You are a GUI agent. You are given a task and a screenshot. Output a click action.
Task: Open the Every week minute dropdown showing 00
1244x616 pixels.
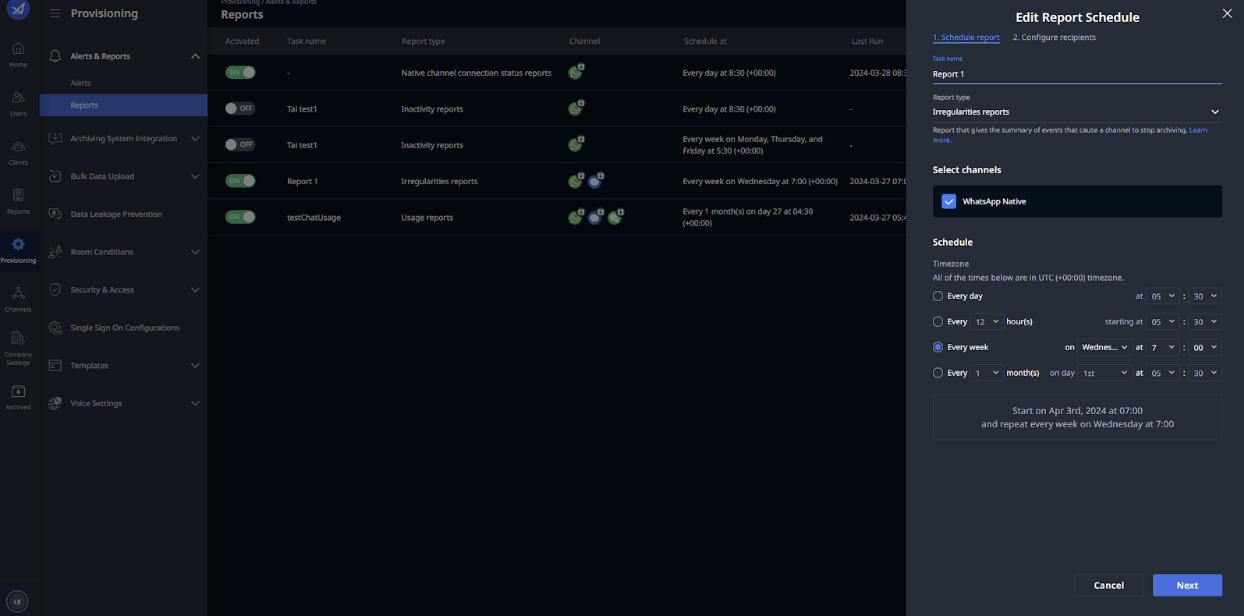click(1205, 347)
